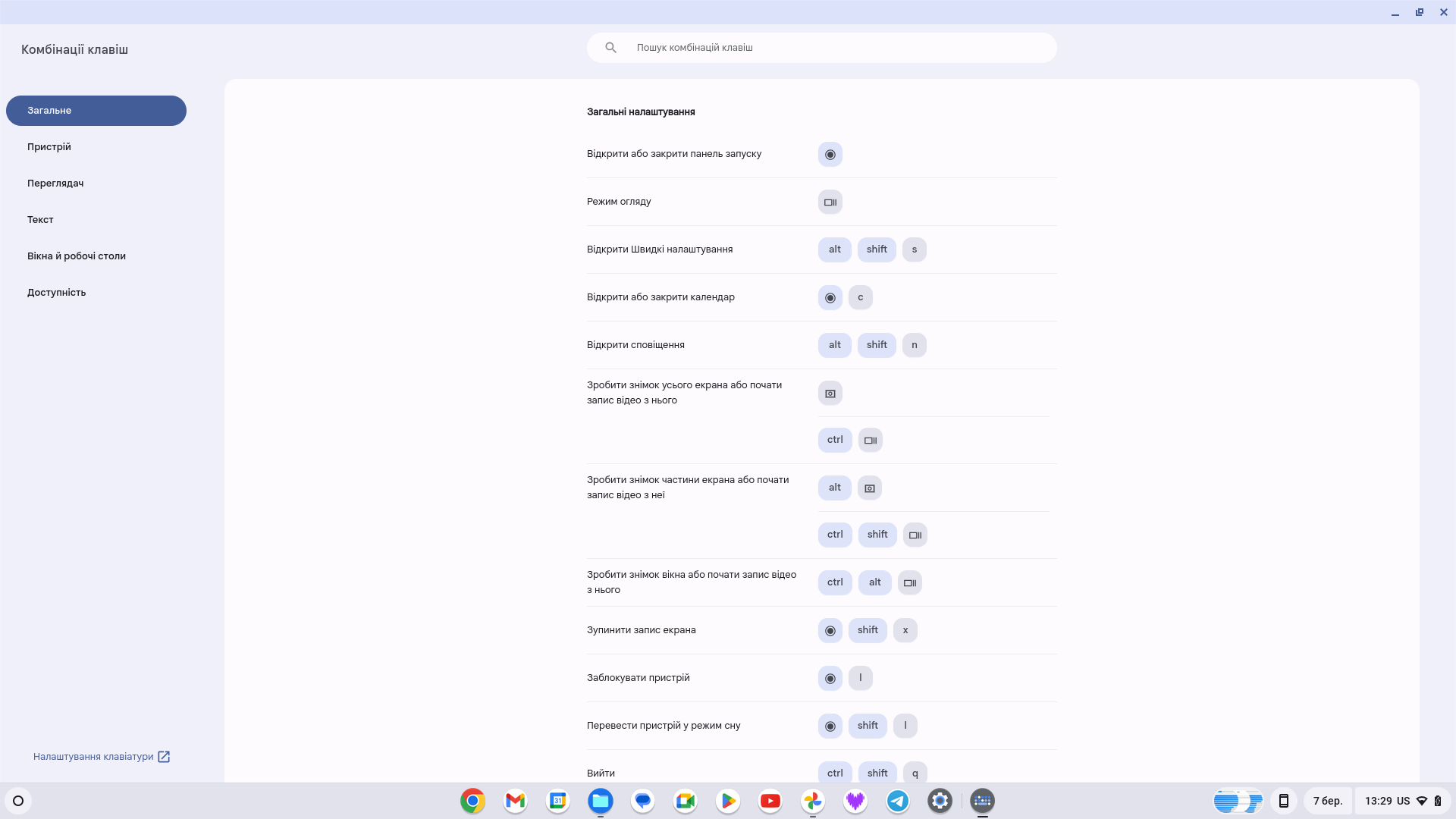Open the Пристрій category
The width and height of the screenshot is (1456, 819).
(x=49, y=147)
